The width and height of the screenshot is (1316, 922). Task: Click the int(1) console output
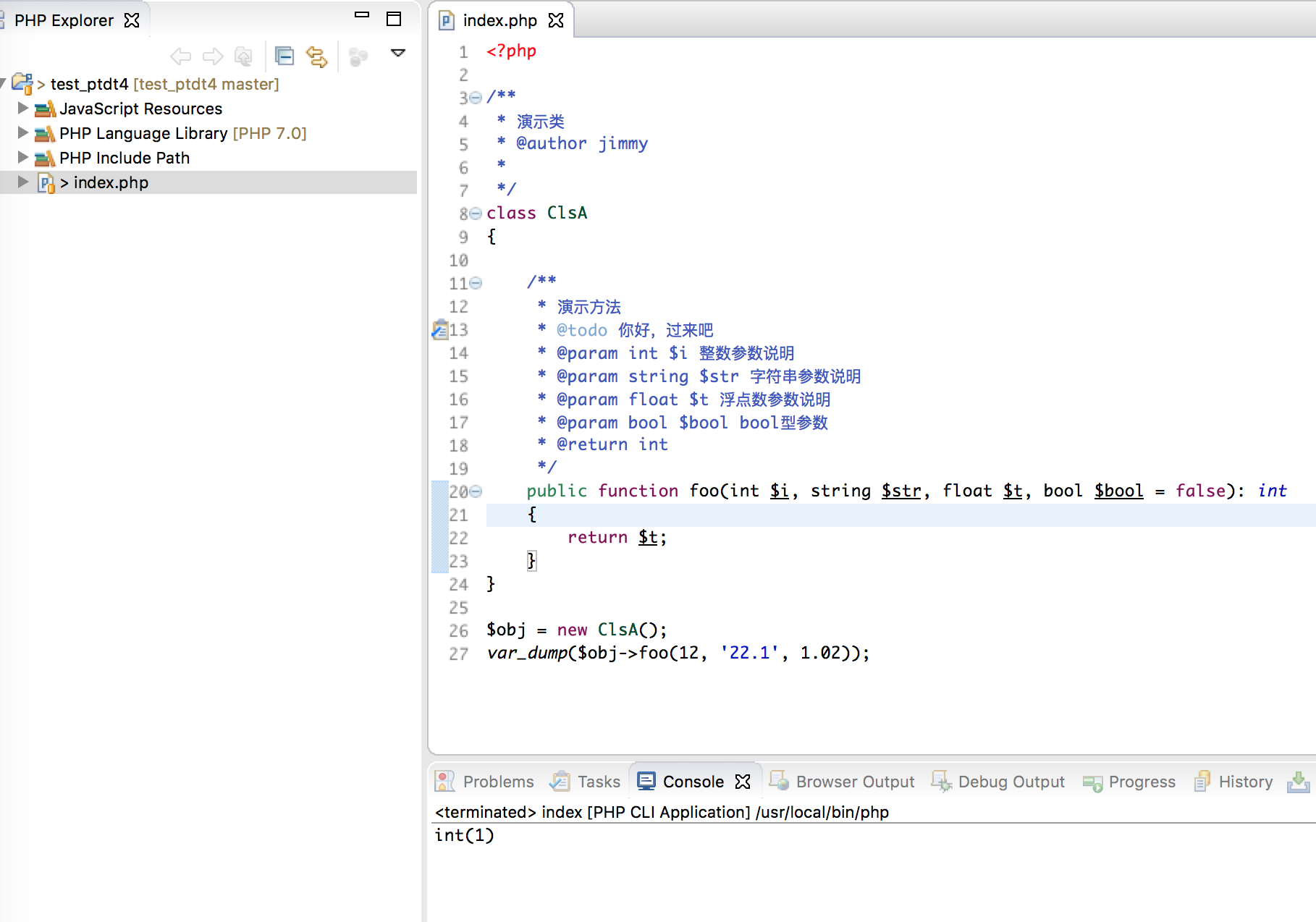coord(464,835)
